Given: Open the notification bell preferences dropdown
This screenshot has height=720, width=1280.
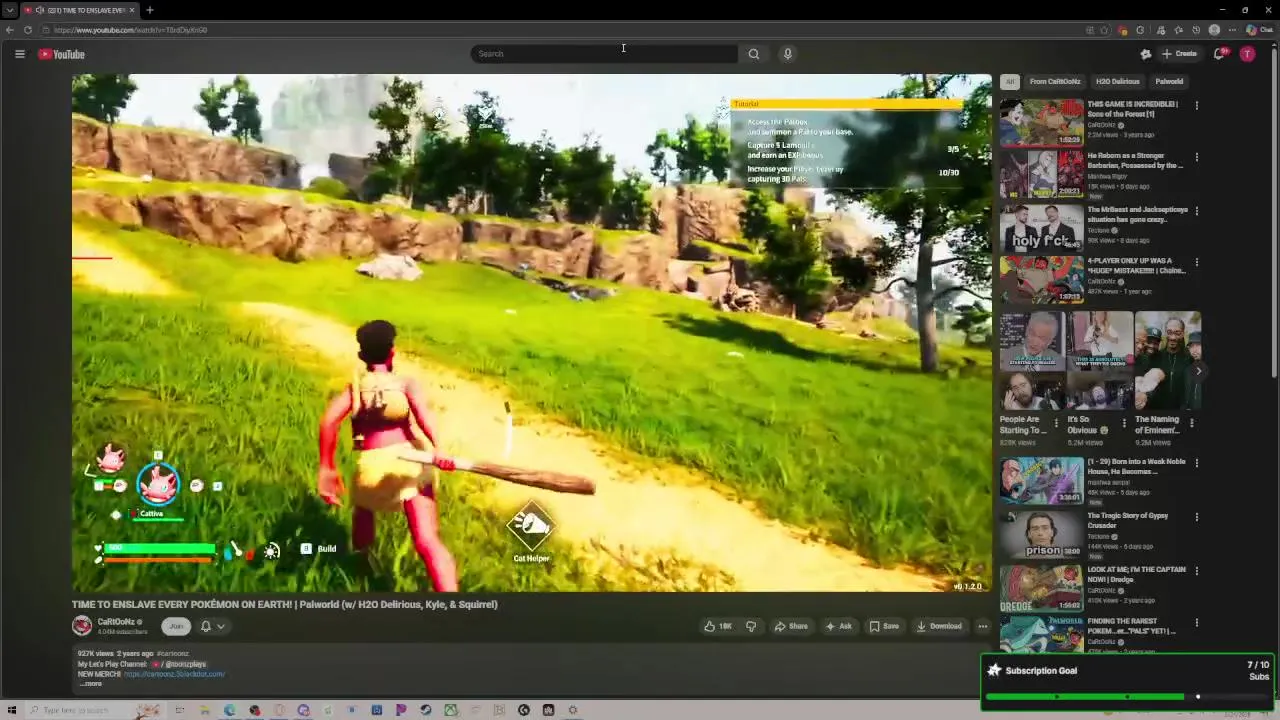Looking at the screenshot, I should (212, 626).
